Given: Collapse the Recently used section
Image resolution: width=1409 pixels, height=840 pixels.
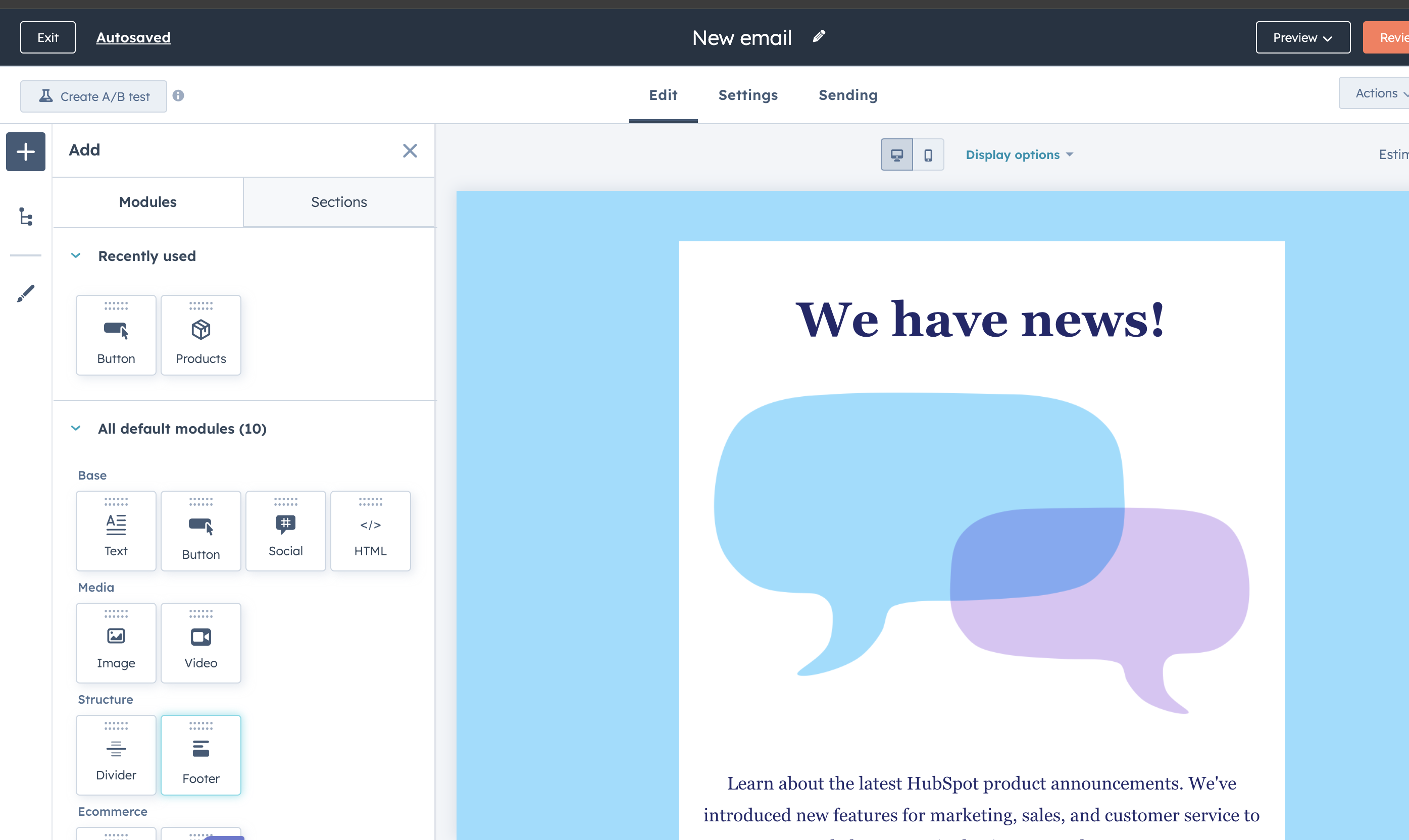Looking at the screenshot, I should pyautogui.click(x=76, y=256).
